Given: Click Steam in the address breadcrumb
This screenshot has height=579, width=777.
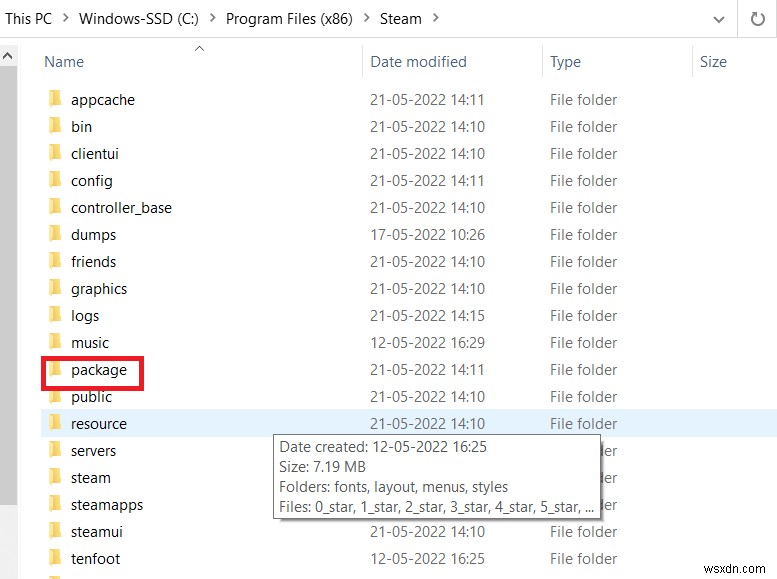Looking at the screenshot, I should click(x=400, y=19).
